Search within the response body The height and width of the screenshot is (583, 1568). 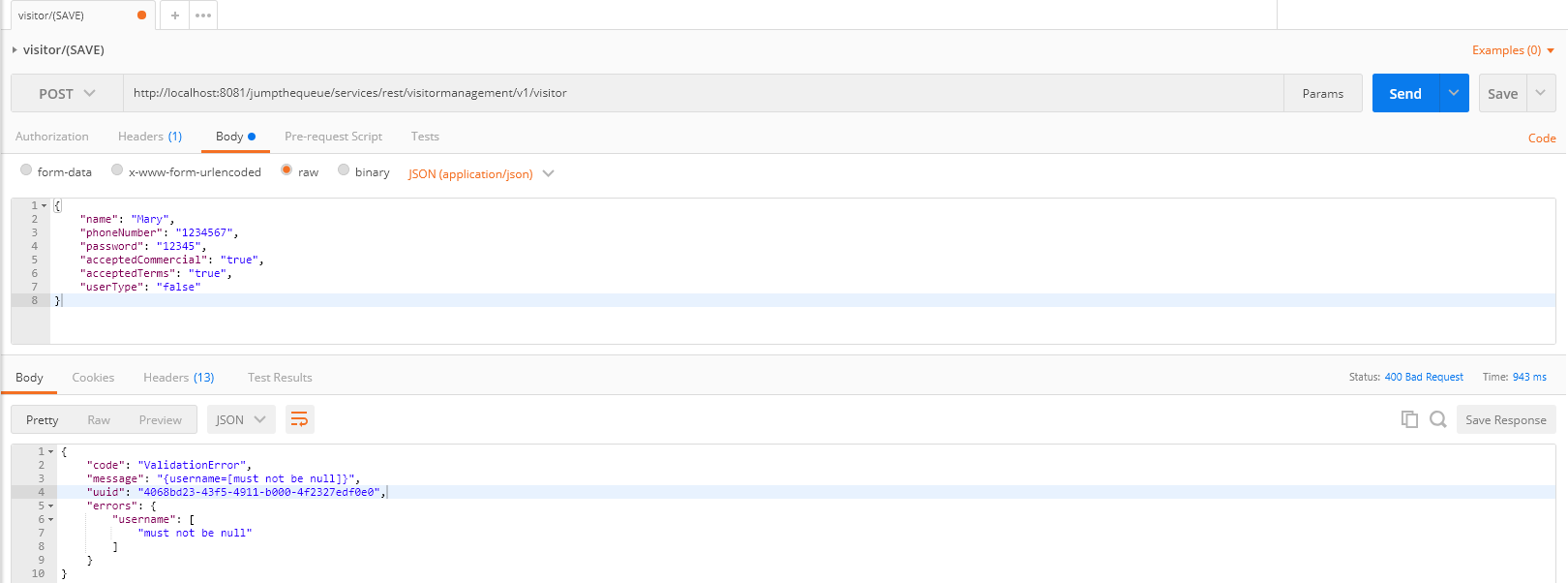tap(1438, 419)
